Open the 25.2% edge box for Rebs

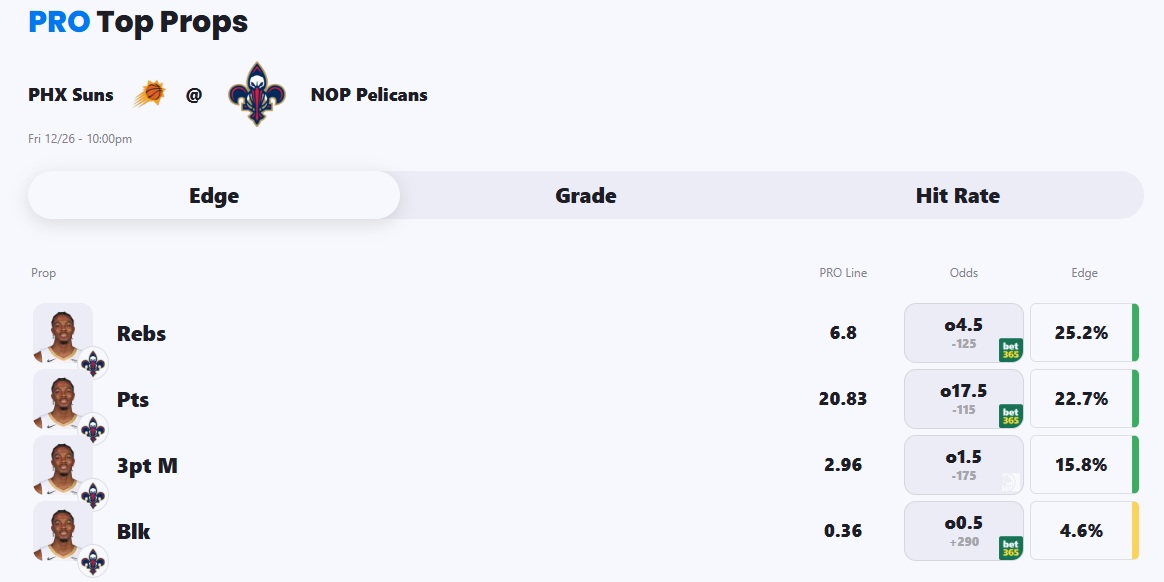click(x=1082, y=333)
